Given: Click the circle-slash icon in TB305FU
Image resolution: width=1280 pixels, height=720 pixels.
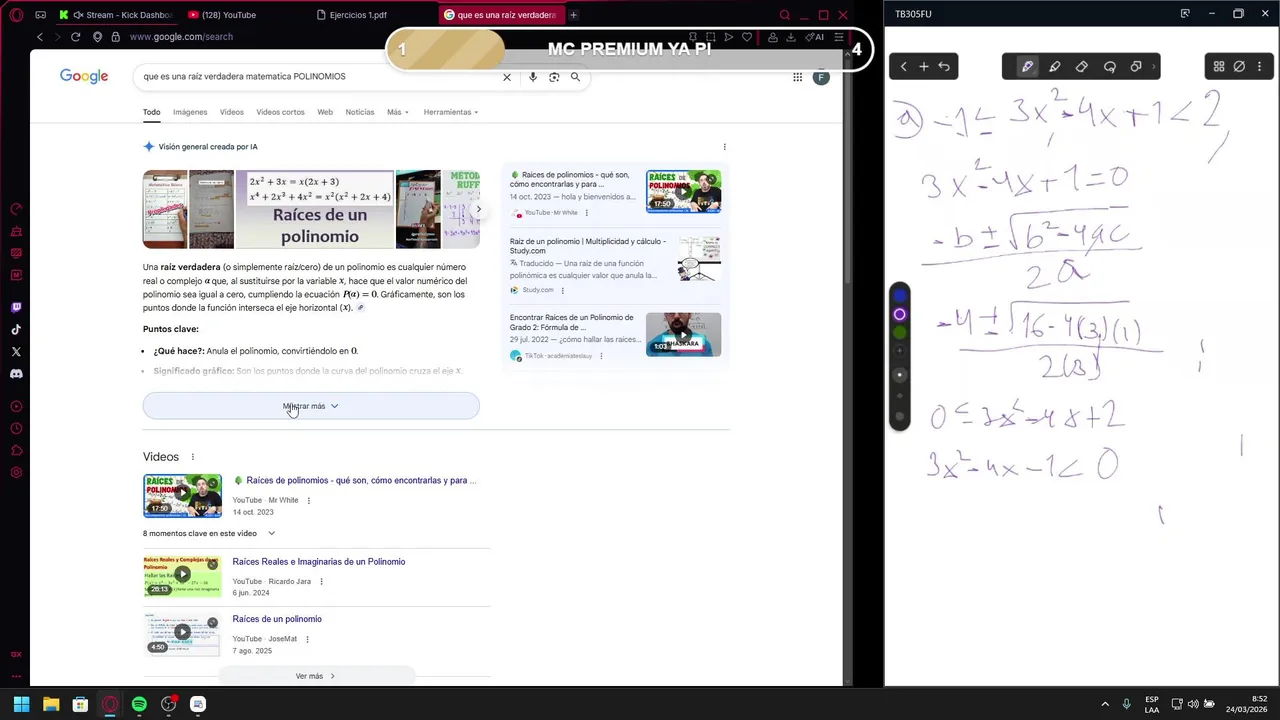Looking at the screenshot, I should (x=1239, y=66).
